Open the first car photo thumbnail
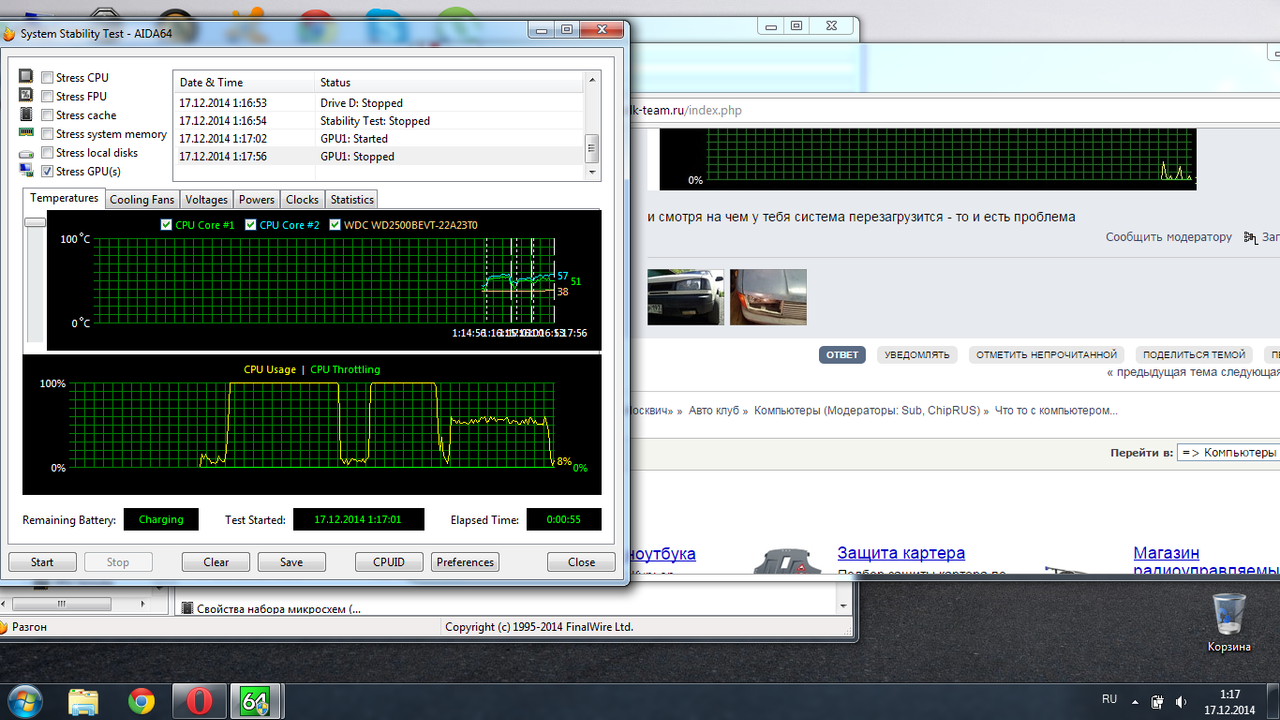1280x720 pixels. pos(685,297)
